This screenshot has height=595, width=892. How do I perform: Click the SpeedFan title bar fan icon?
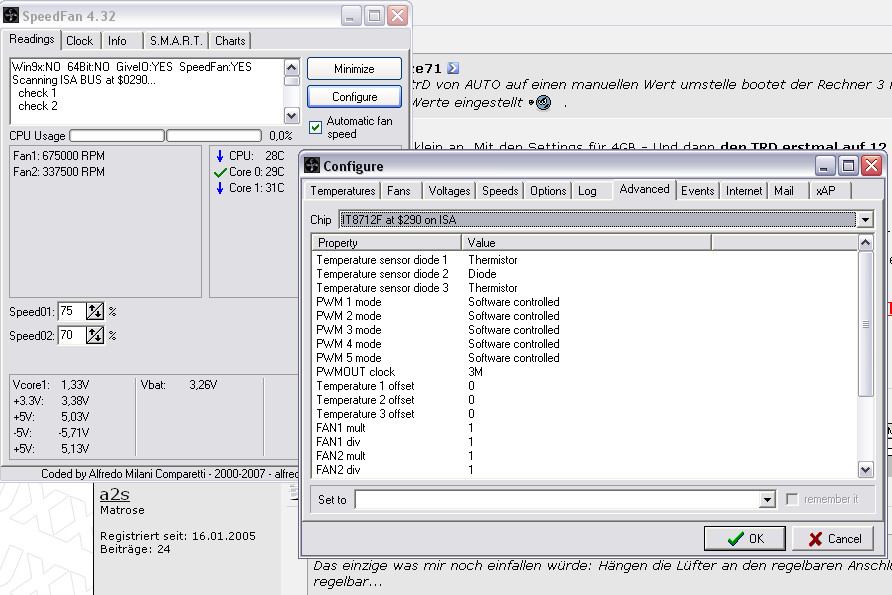click(11, 15)
